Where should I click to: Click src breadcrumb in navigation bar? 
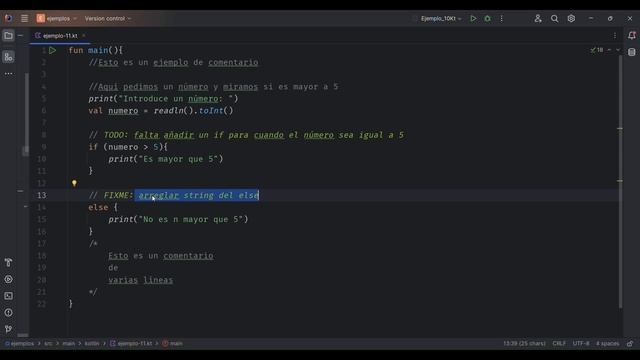point(48,344)
